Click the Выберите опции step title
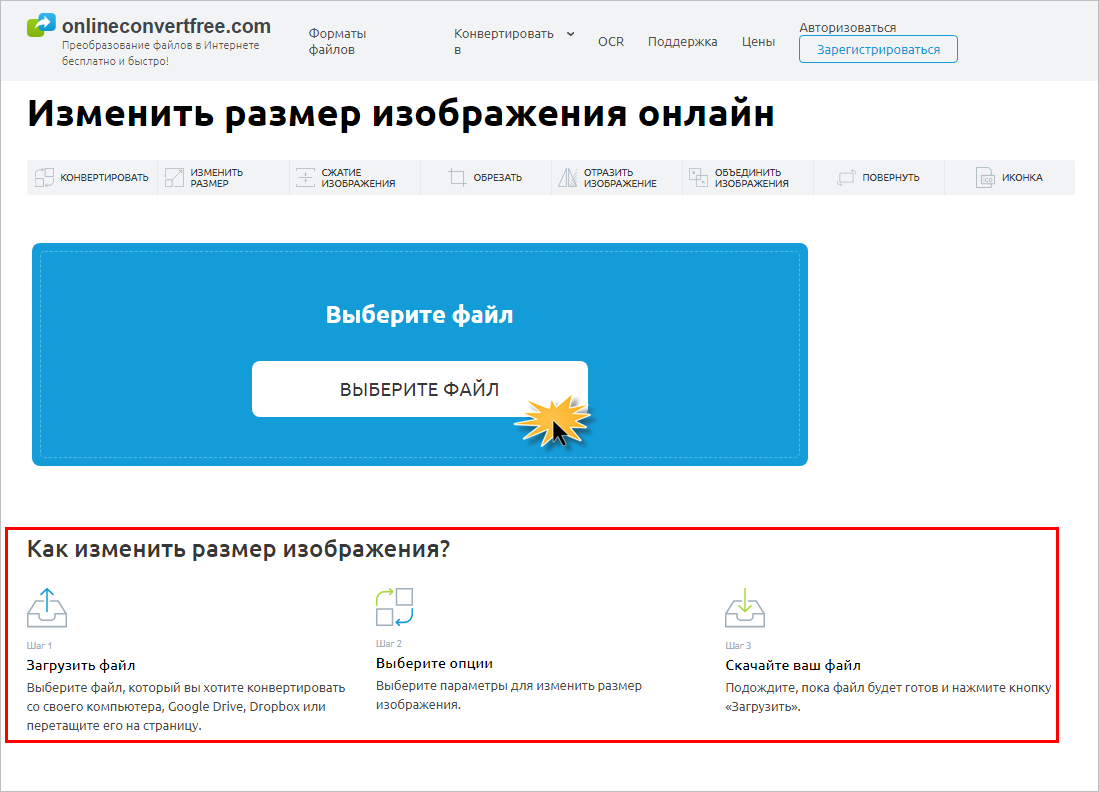The image size is (1099, 792). (435, 663)
